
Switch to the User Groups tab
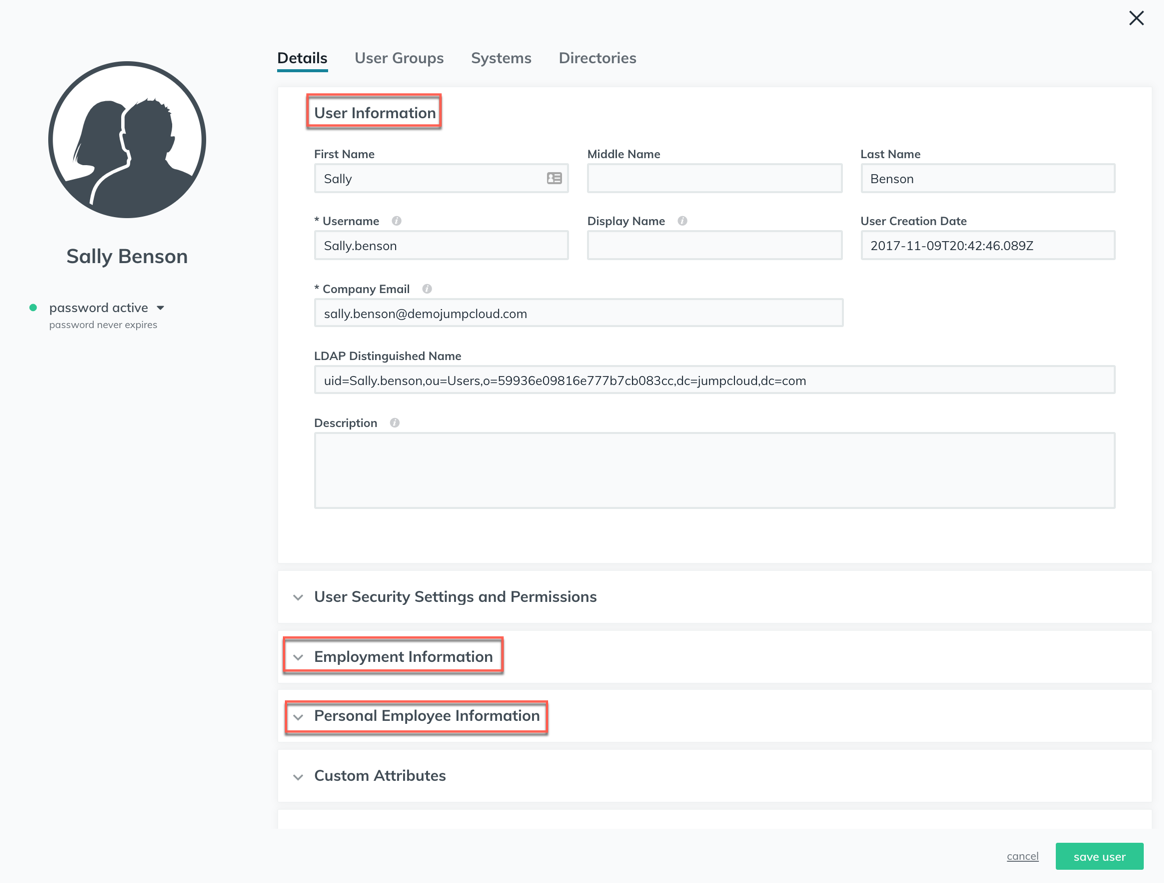tap(399, 58)
